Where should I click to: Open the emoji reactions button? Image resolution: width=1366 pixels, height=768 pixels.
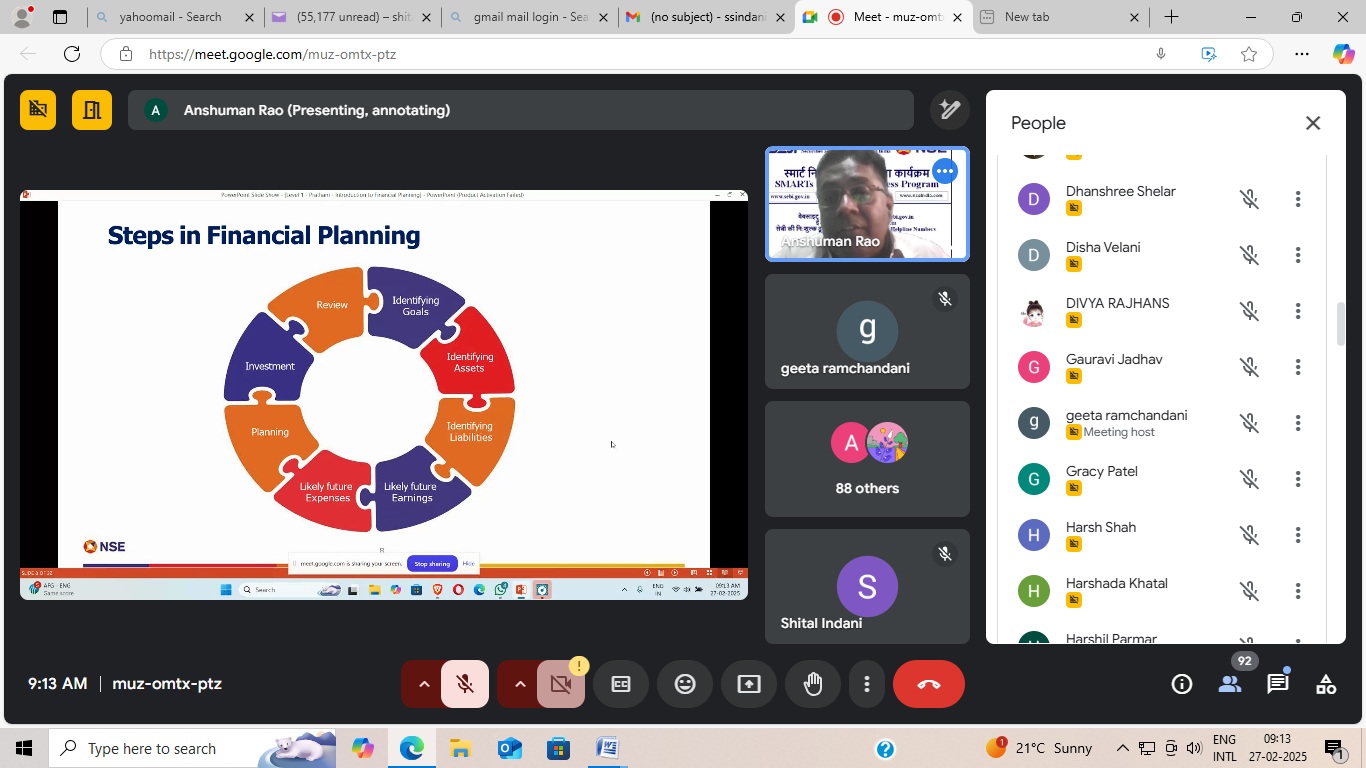685,684
